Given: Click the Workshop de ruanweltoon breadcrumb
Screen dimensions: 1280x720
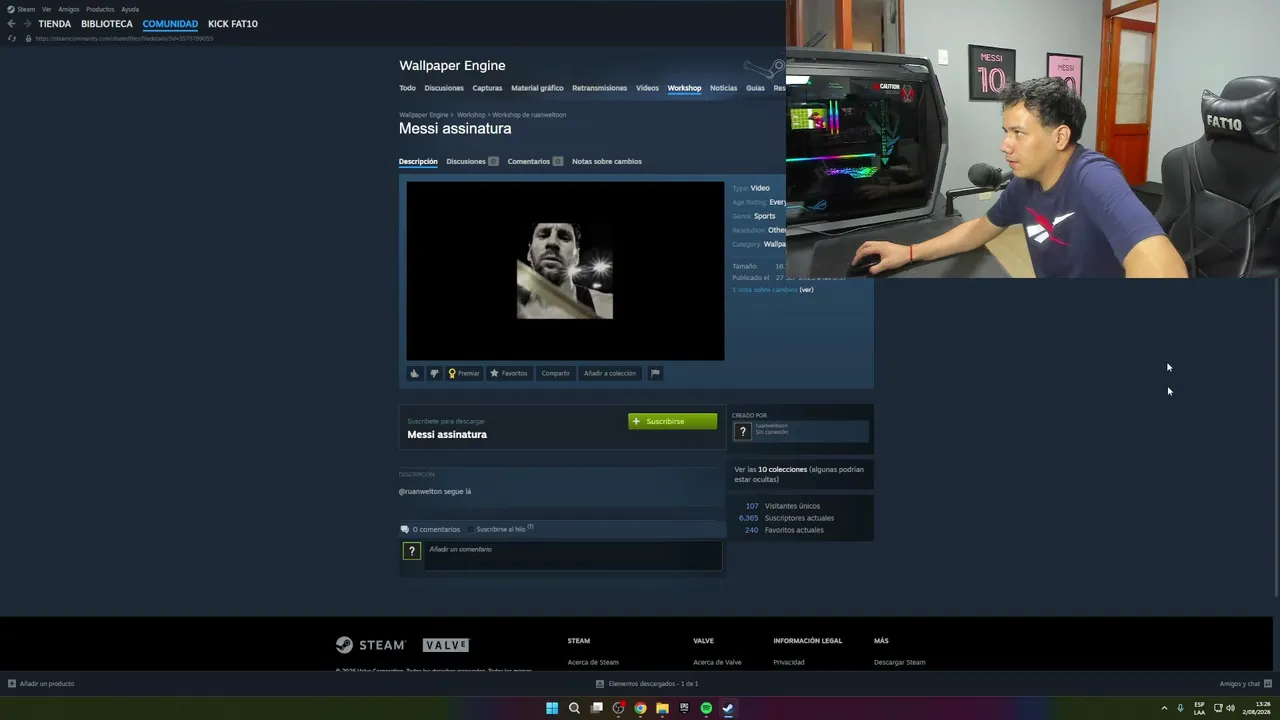Looking at the screenshot, I should tap(529, 115).
